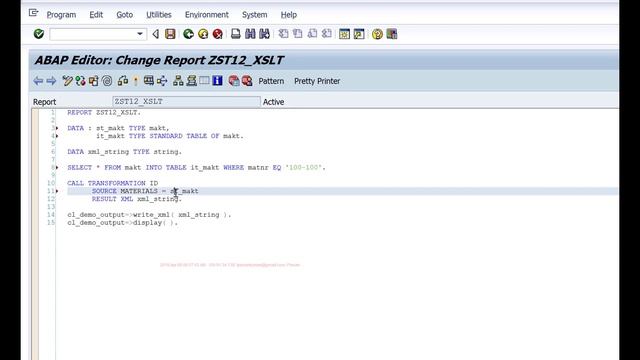Viewport: 640px width, 360px height.
Task: Click the Pattern button
Action: click(271, 81)
